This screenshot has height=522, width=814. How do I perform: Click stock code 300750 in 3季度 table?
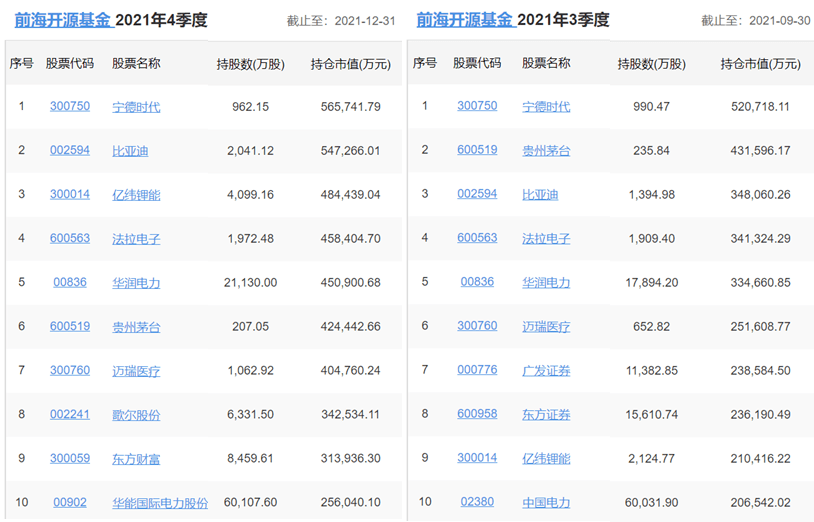click(477, 106)
